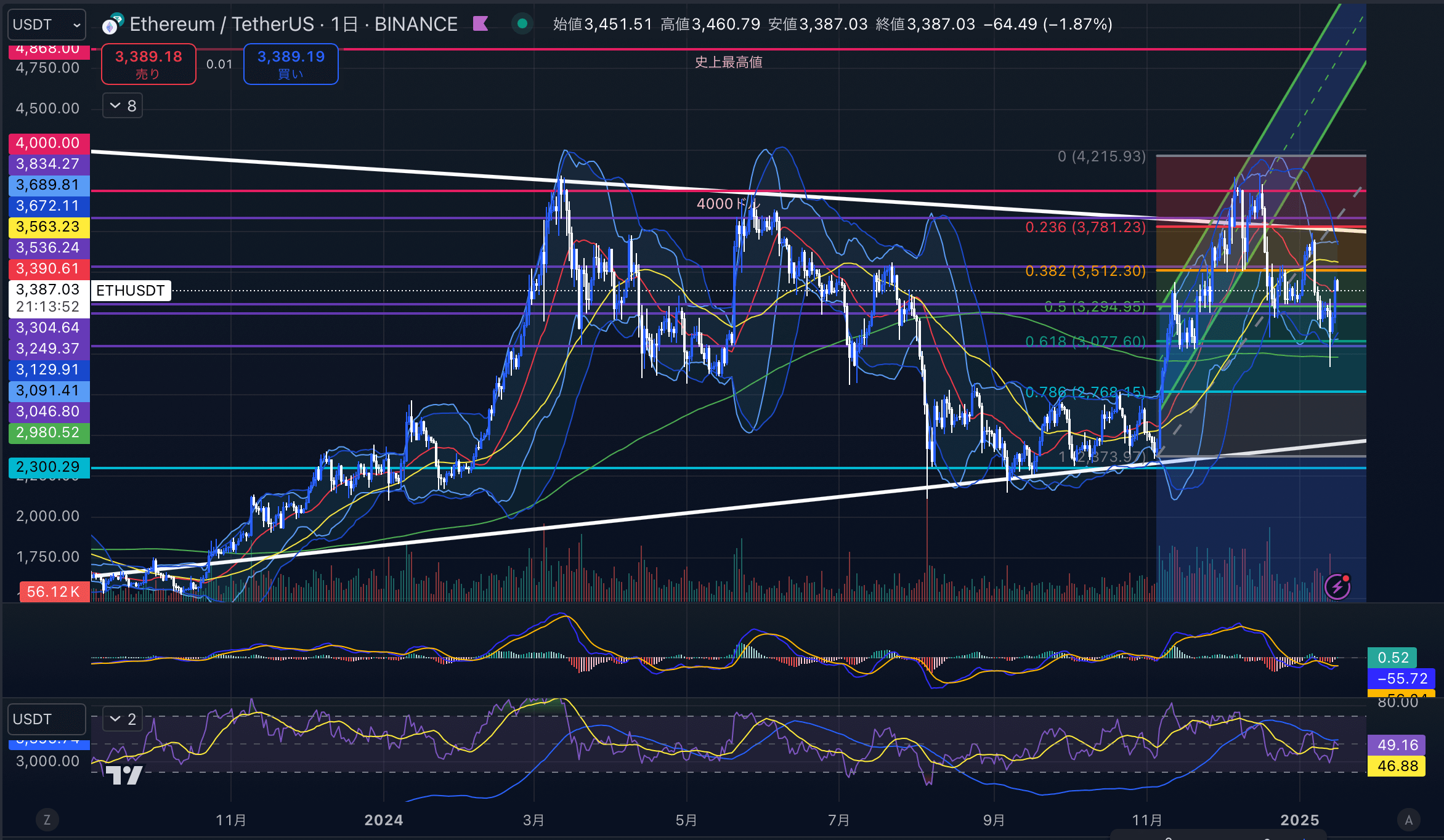
Task: Click the 高値3,460.79 high value in header
Action: [x=710, y=24]
